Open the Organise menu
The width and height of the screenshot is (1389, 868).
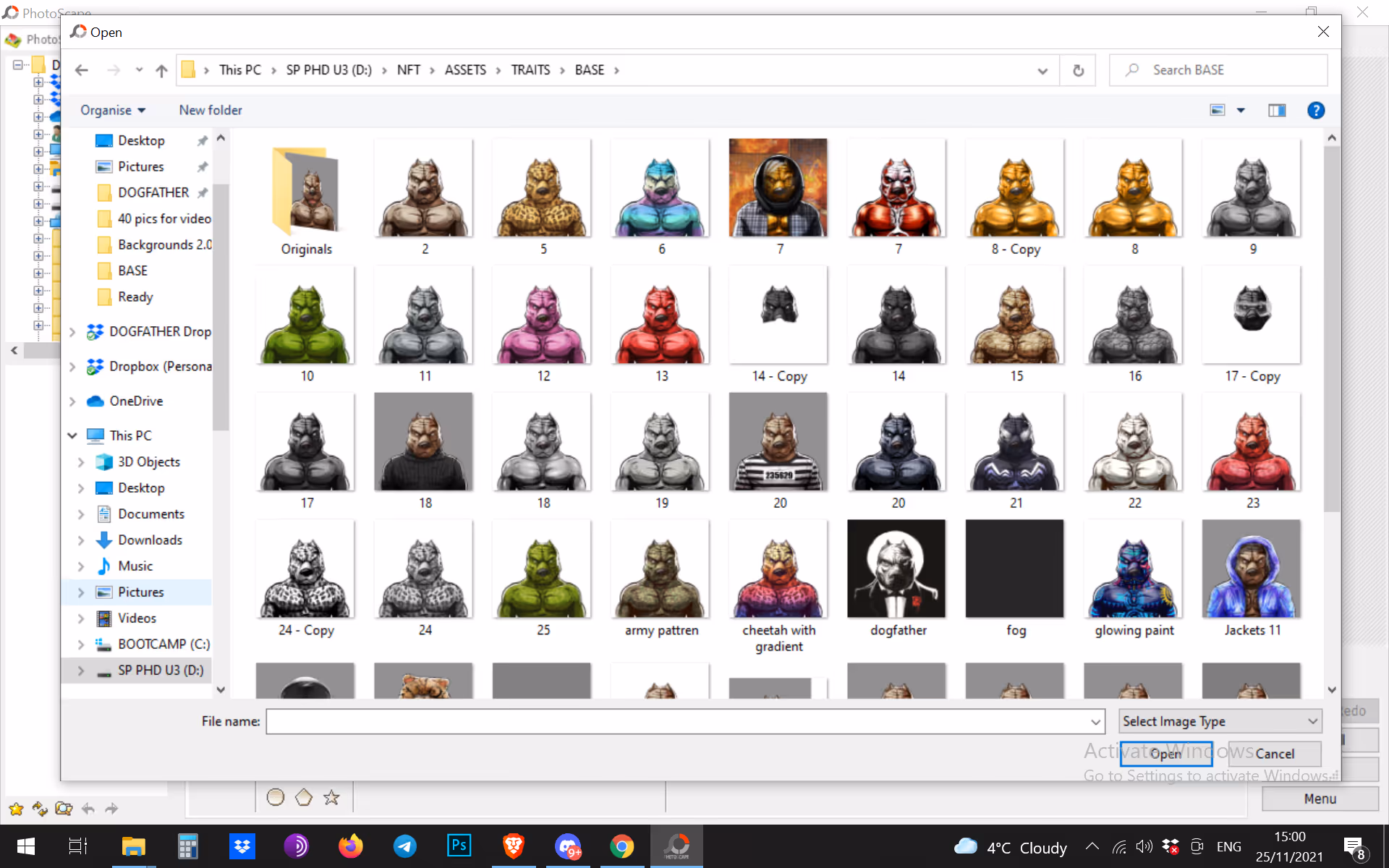[x=113, y=110]
